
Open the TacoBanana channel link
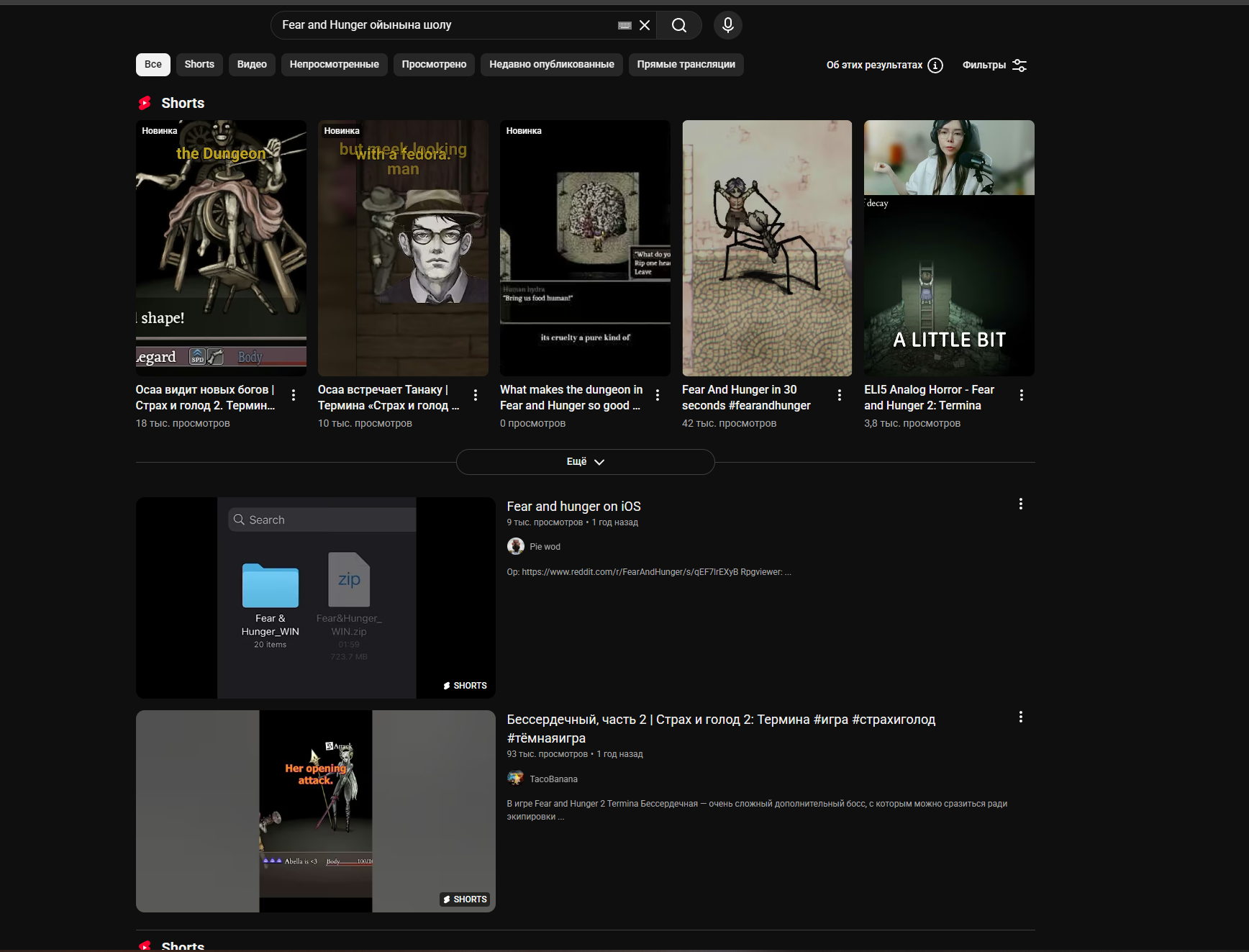pos(553,779)
